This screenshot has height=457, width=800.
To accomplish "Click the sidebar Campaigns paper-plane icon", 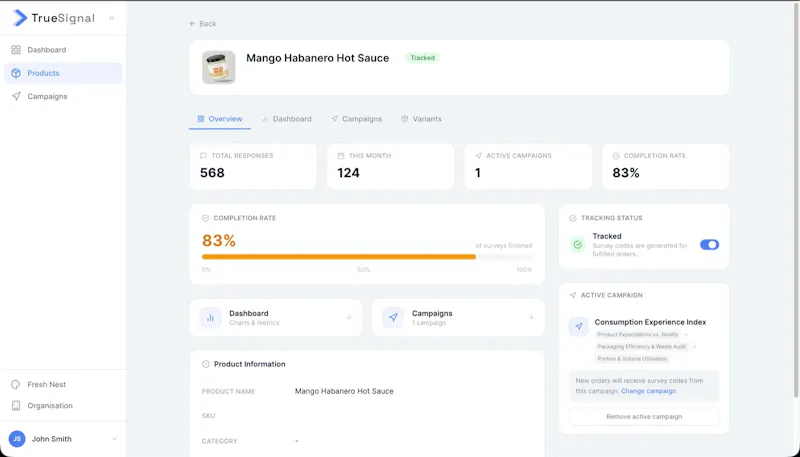I will [16, 96].
